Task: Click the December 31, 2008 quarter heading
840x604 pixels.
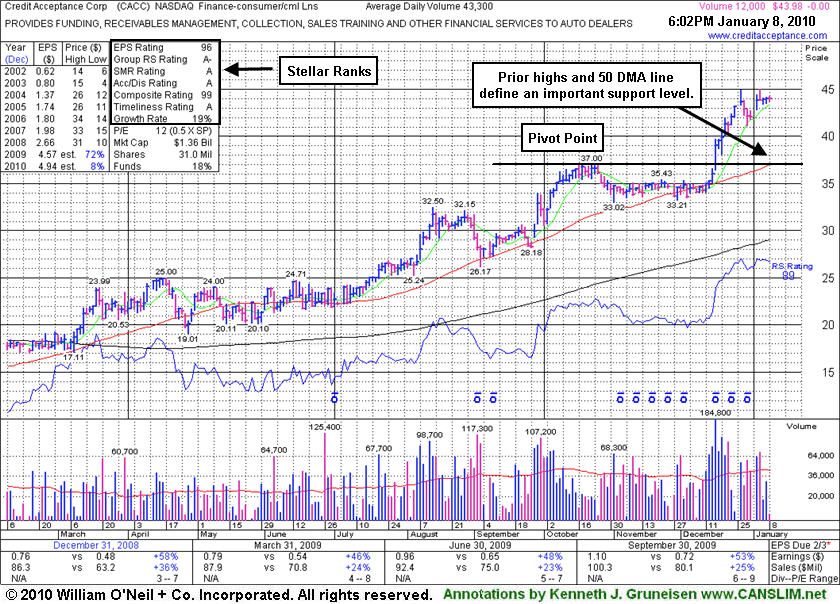Action: pyautogui.click(x=96, y=546)
